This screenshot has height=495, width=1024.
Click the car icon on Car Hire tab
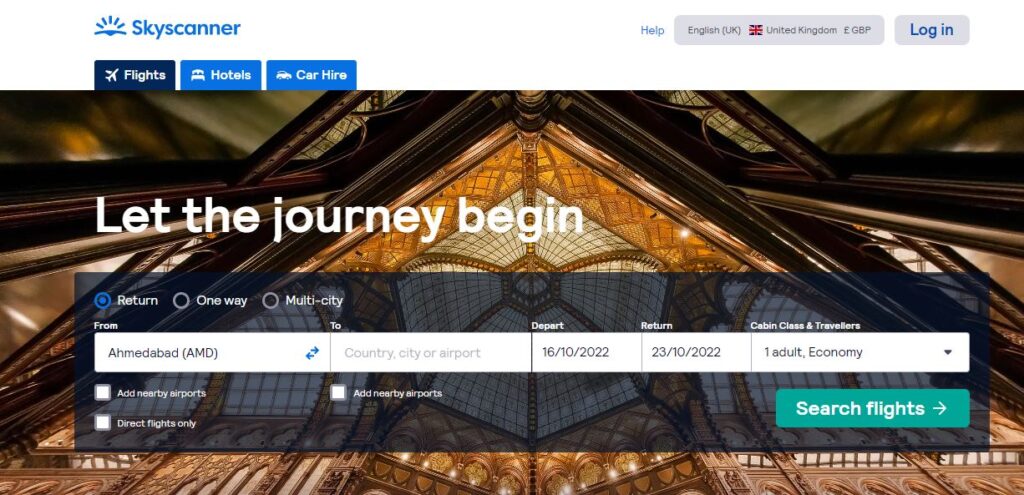283,75
